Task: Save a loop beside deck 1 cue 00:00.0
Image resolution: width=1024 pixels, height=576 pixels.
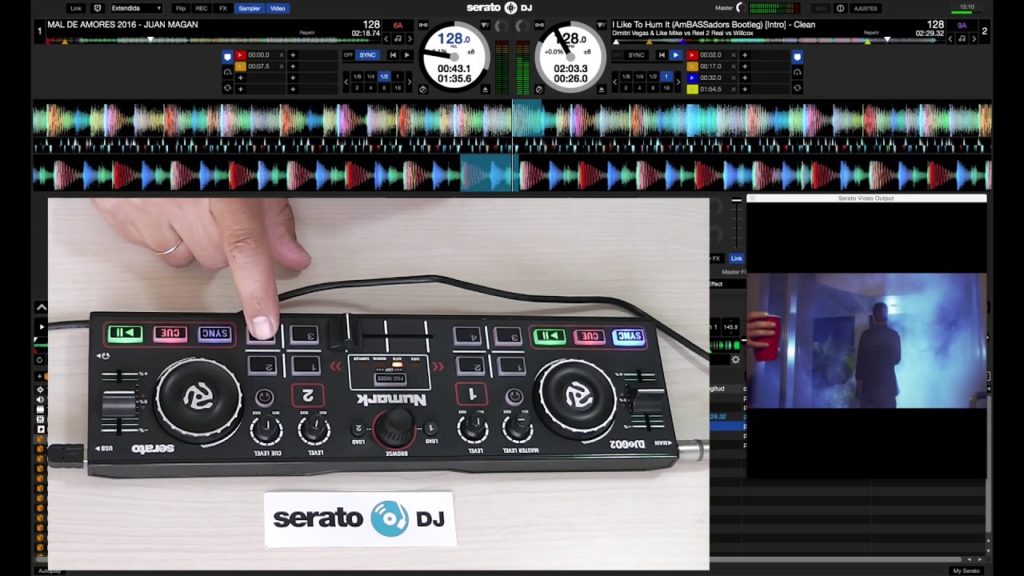Action: (293, 56)
